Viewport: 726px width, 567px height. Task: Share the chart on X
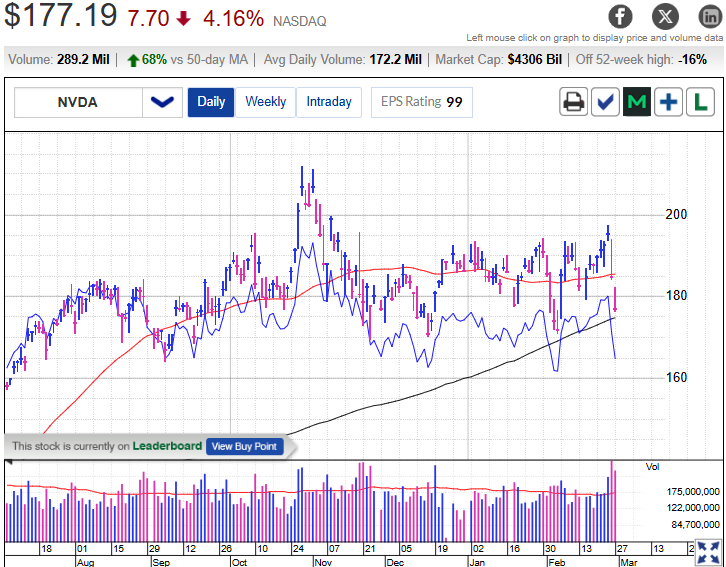click(x=664, y=16)
